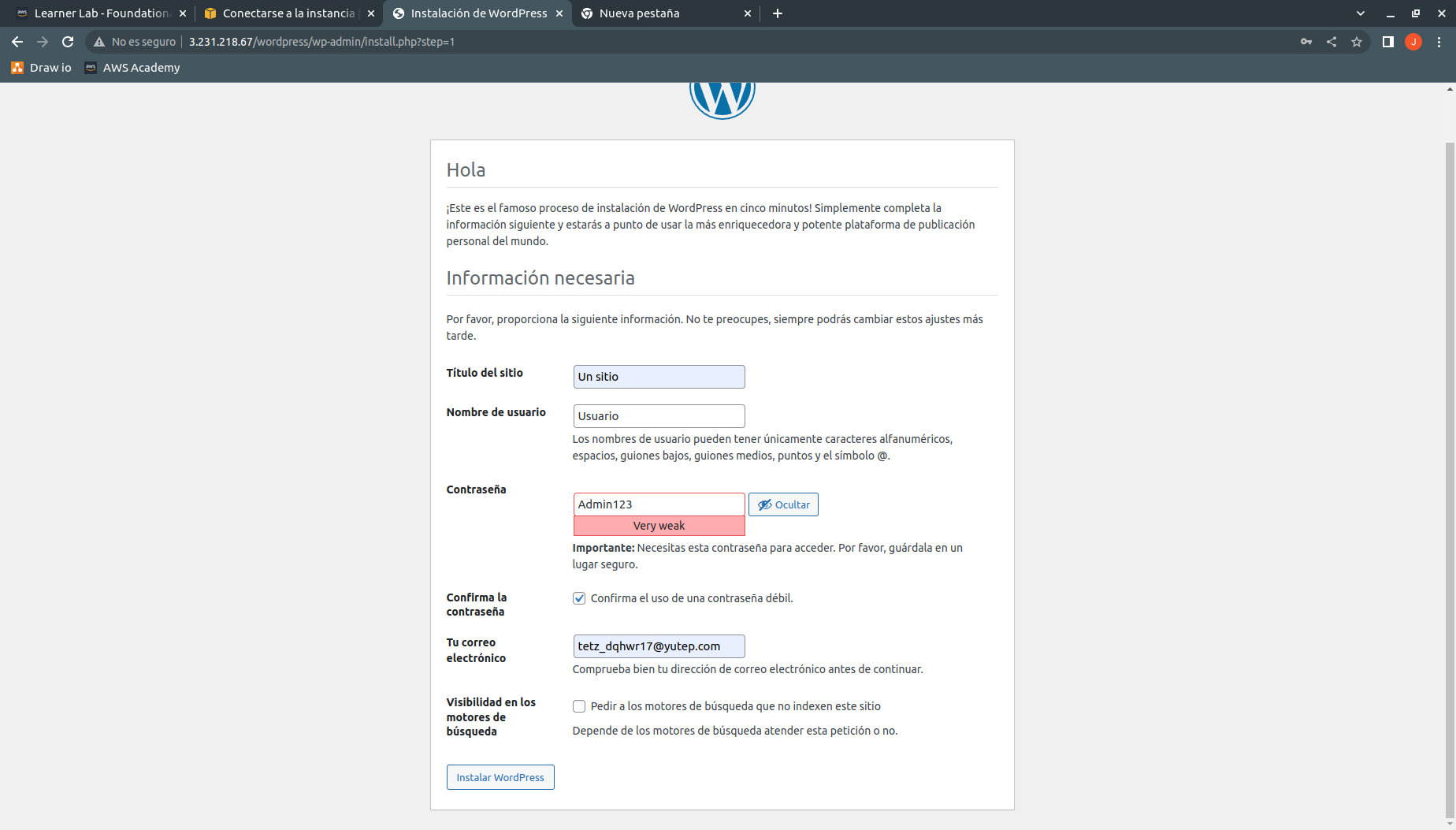Click Instalar WordPress button
1456x830 pixels.
coord(500,777)
